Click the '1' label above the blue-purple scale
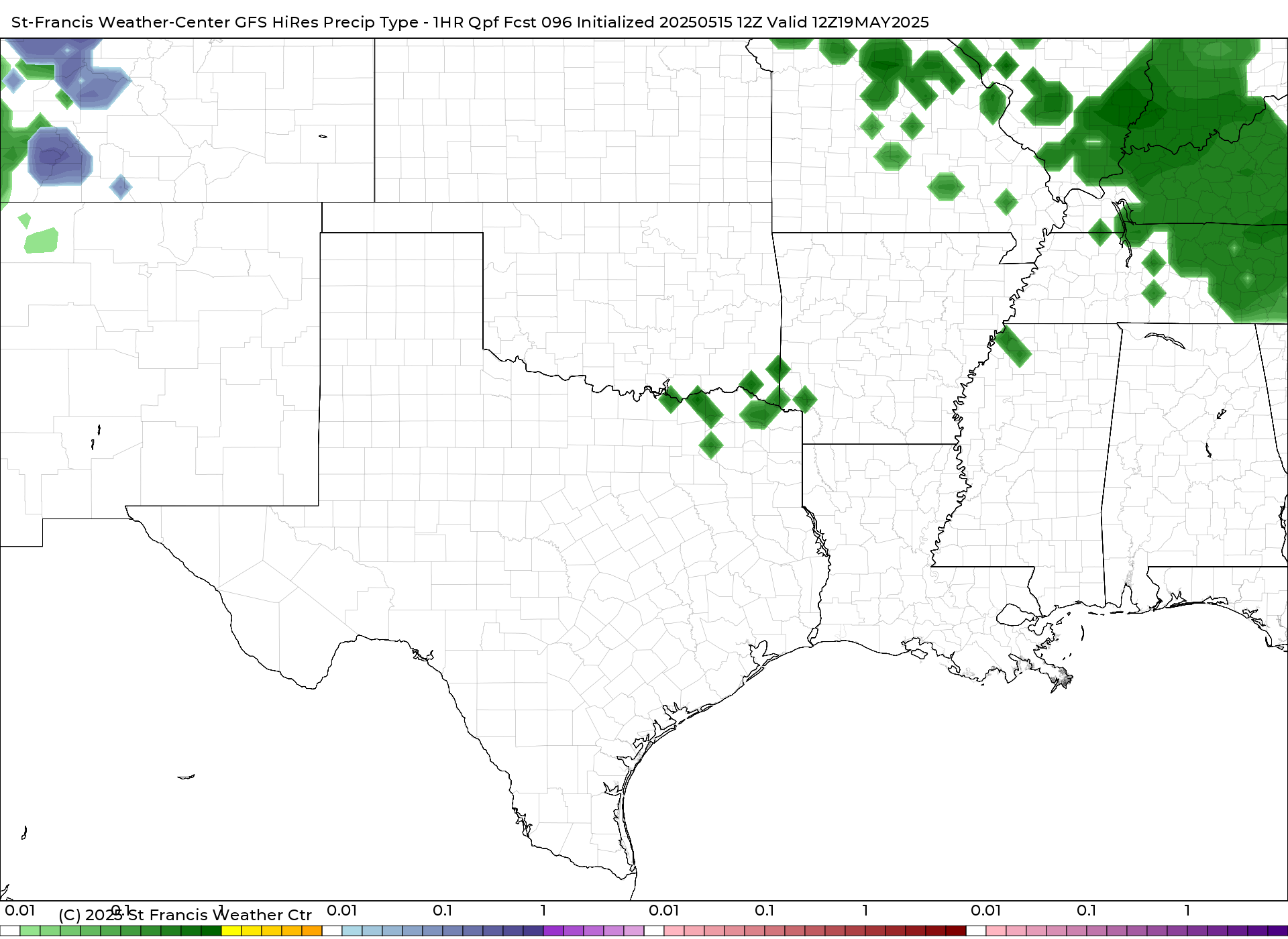 click(x=543, y=911)
